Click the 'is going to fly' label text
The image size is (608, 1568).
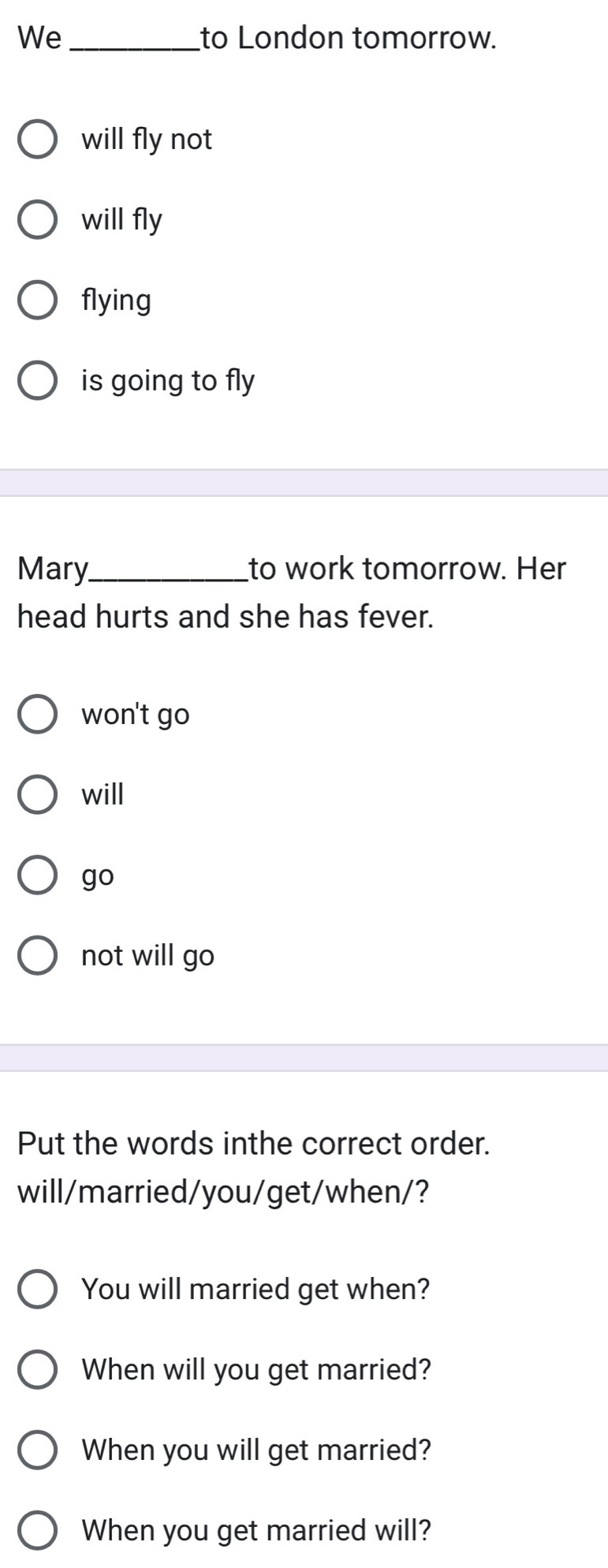coord(168,381)
